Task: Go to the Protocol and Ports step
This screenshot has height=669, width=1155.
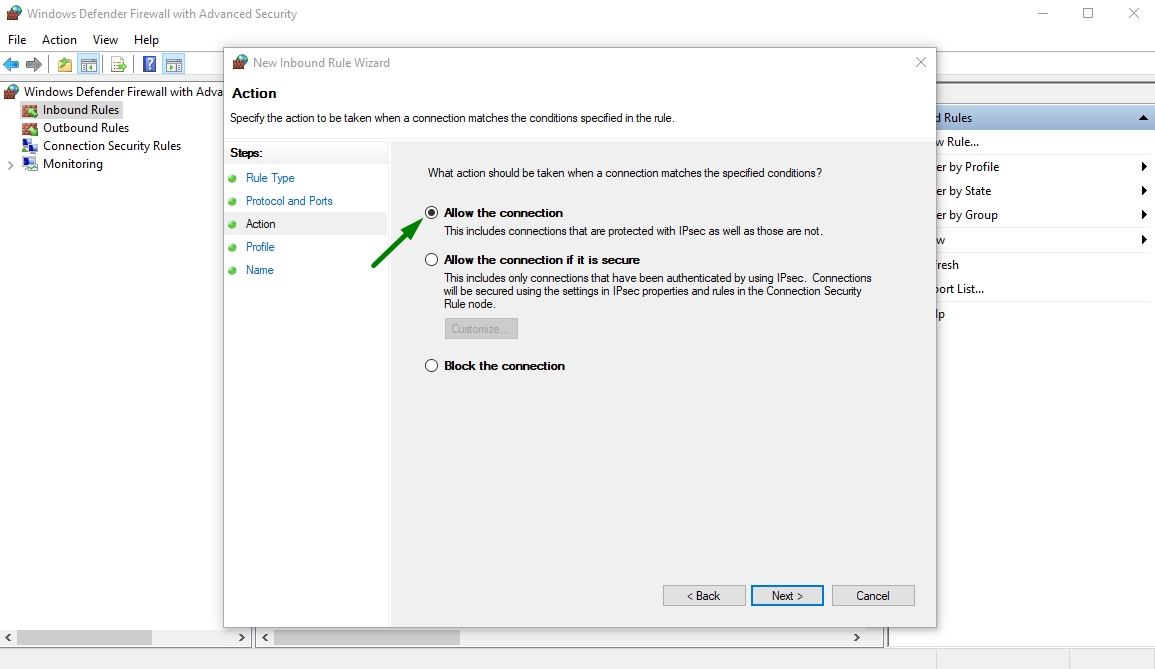Action: (289, 201)
